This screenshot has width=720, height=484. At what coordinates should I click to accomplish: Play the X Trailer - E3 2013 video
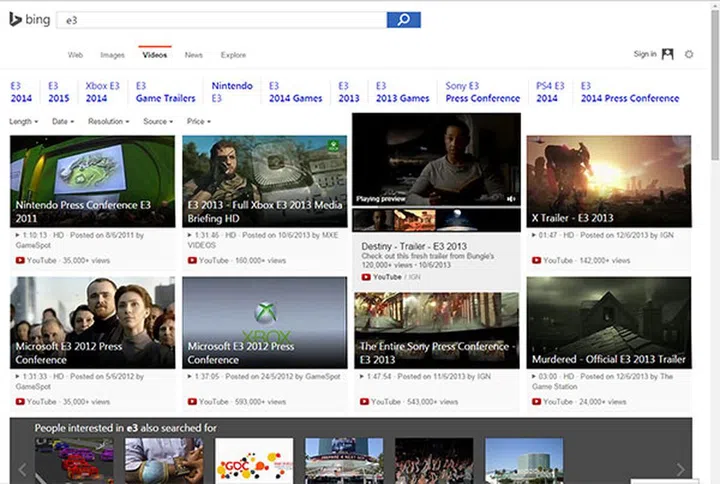608,181
